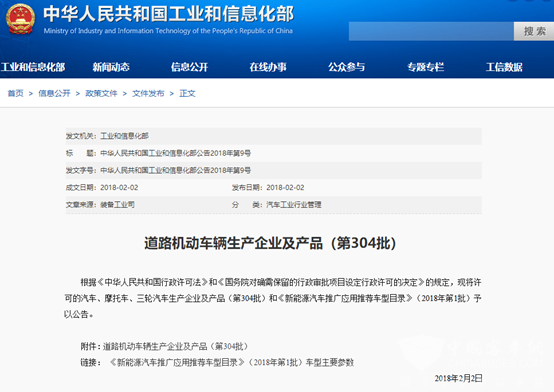Click 发布日期 value 2018-02-02
Screen dimensions: 554x392
pyautogui.click(x=285, y=188)
